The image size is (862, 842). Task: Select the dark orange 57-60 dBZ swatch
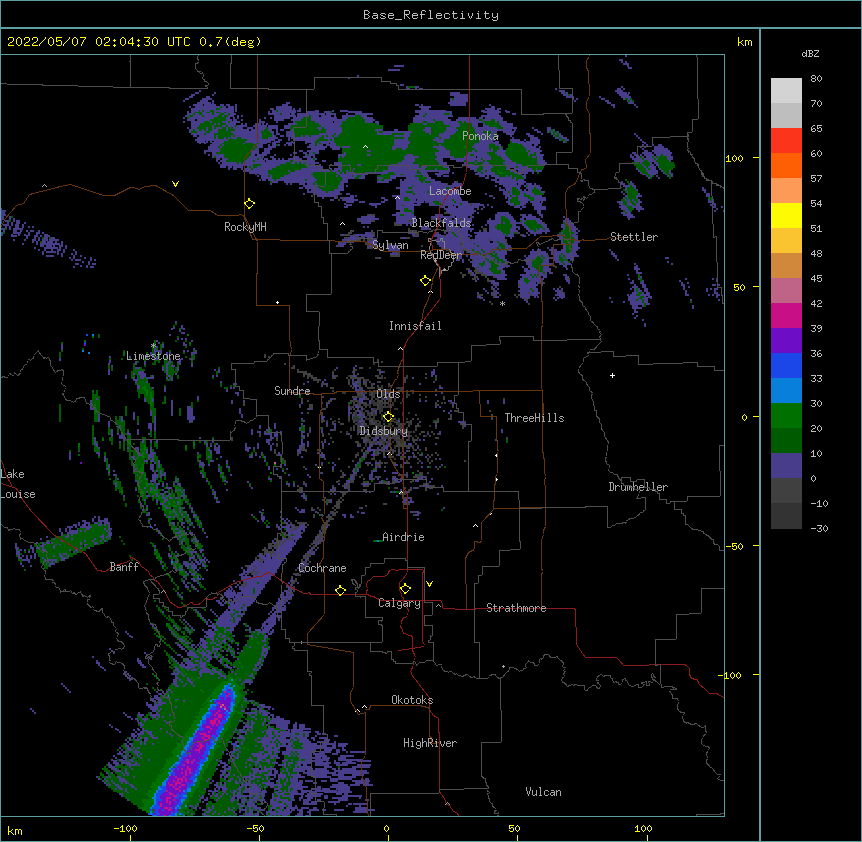[x=786, y=165]
